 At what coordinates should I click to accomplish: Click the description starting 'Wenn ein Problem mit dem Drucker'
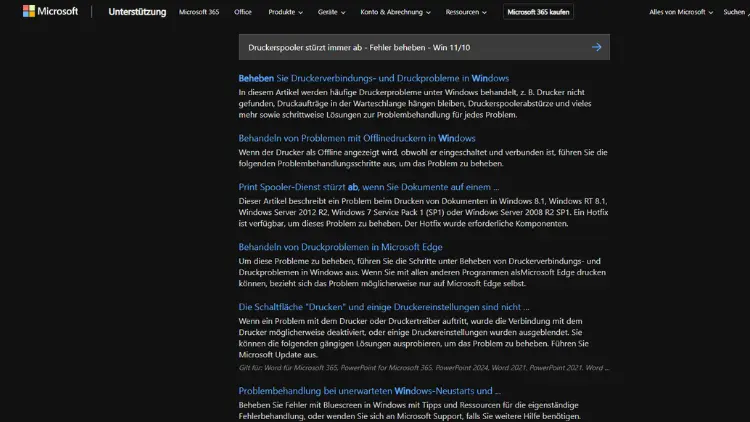pos(414,338)
